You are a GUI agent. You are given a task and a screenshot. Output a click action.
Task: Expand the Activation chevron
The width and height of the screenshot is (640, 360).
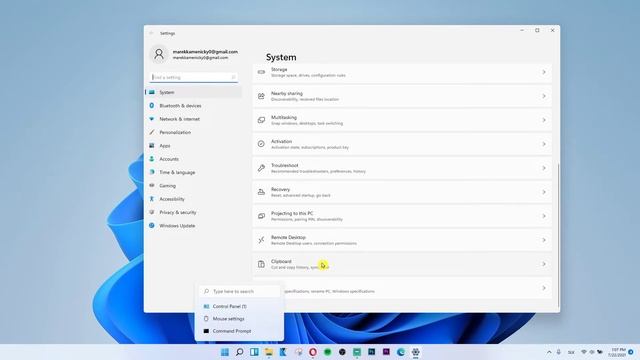click(544, 144)
